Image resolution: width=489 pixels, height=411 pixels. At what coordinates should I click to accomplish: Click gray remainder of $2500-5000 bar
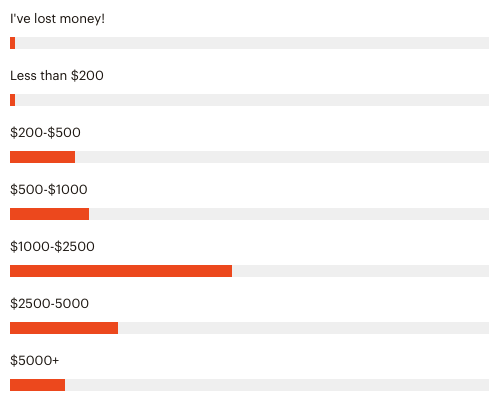tap(303, 328)
